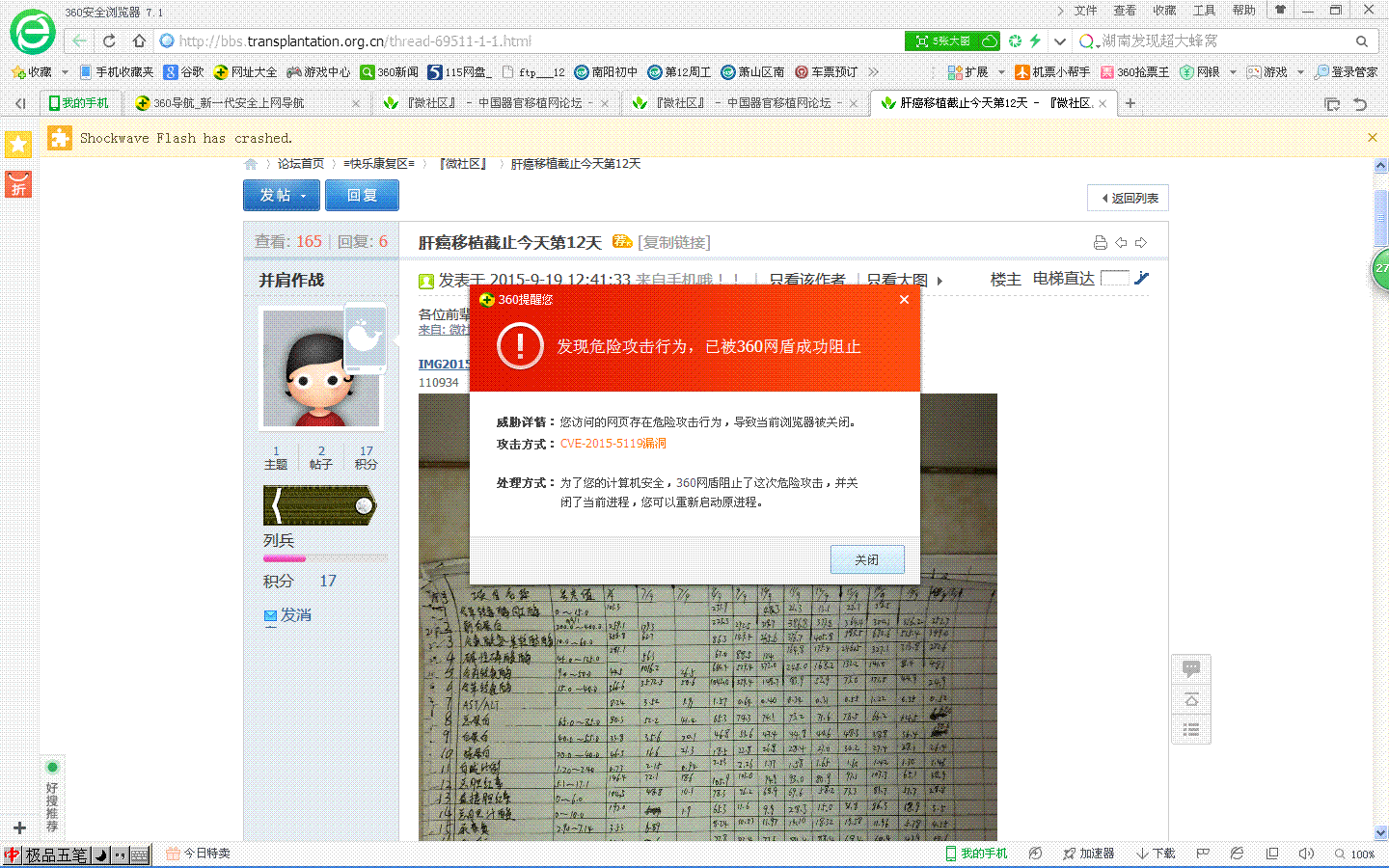1389x868 pixels.
Task: Dismiss the Shockwave Flash crashed bar
Action: (x=1372, y=138)
